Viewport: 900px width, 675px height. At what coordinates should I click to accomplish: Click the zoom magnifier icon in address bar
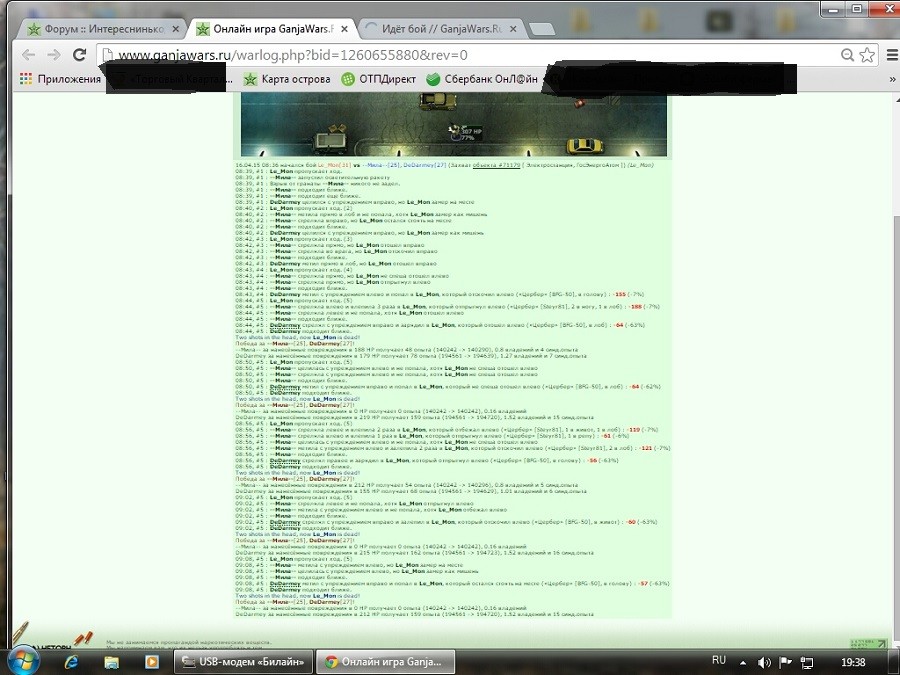[x=847, y=55]
